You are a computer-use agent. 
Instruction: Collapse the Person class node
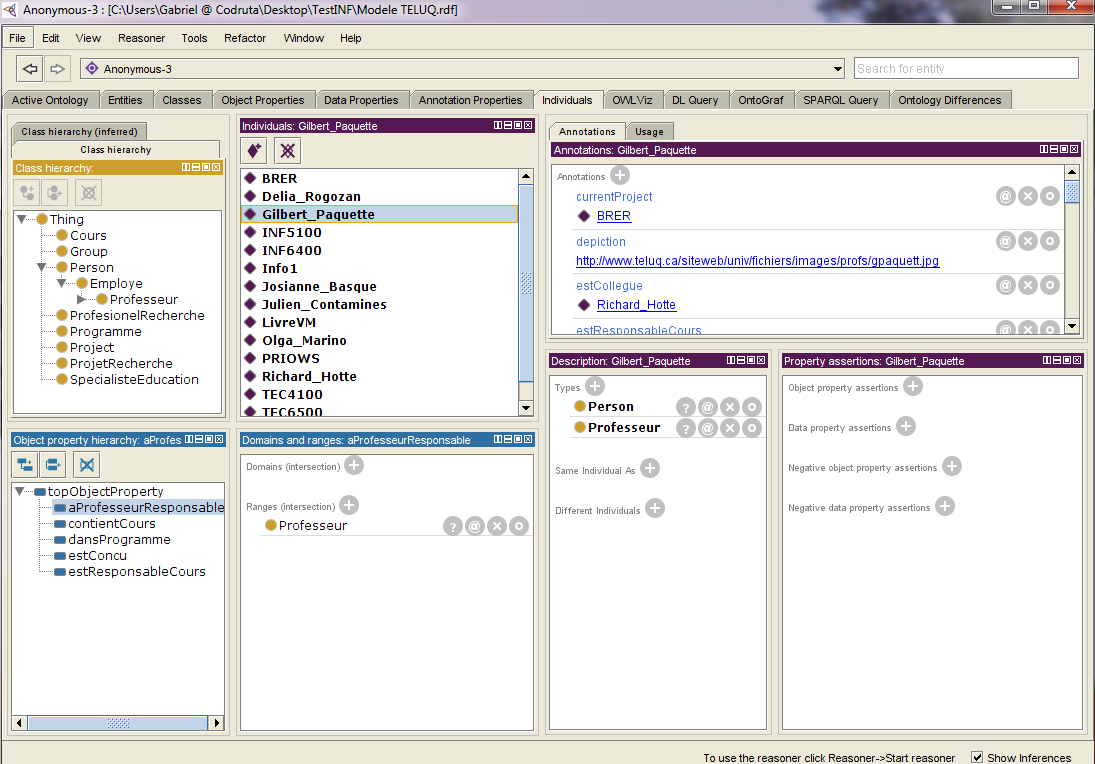[x=42, y=267]
